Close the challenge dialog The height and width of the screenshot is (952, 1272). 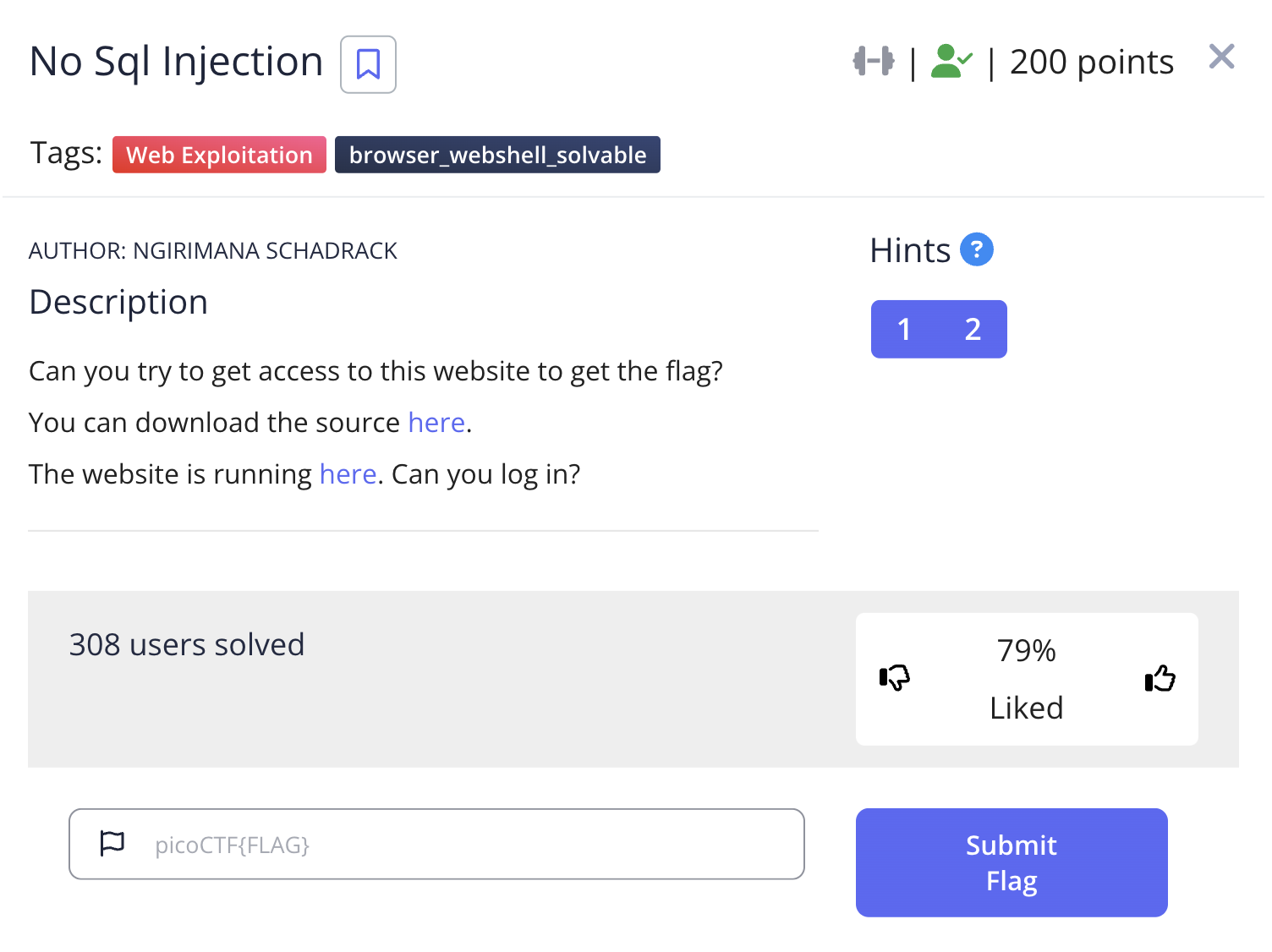click(x=1221, y=57)
